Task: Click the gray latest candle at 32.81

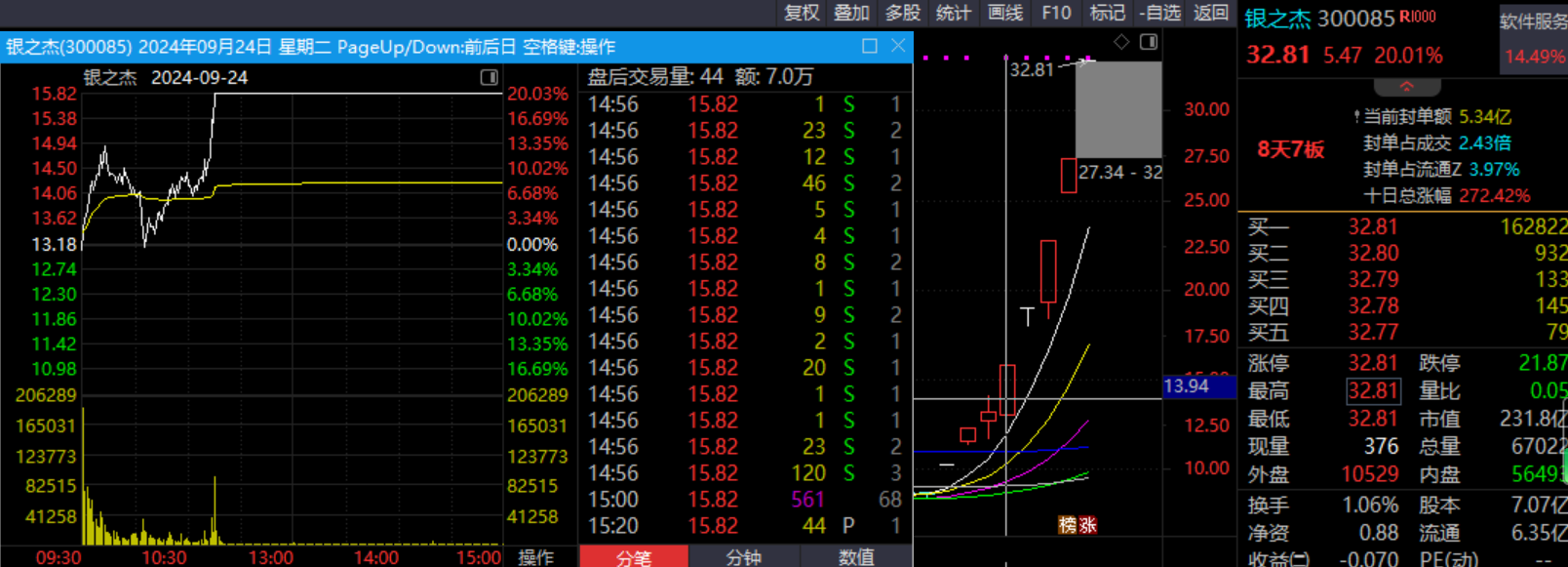Action: click(1118, 109)
